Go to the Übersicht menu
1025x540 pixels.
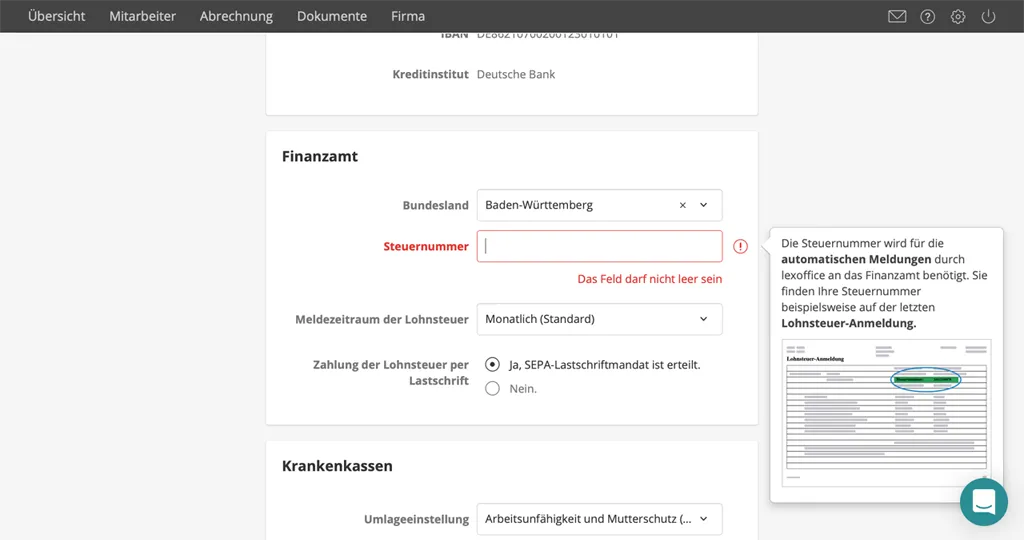(56, 16)
